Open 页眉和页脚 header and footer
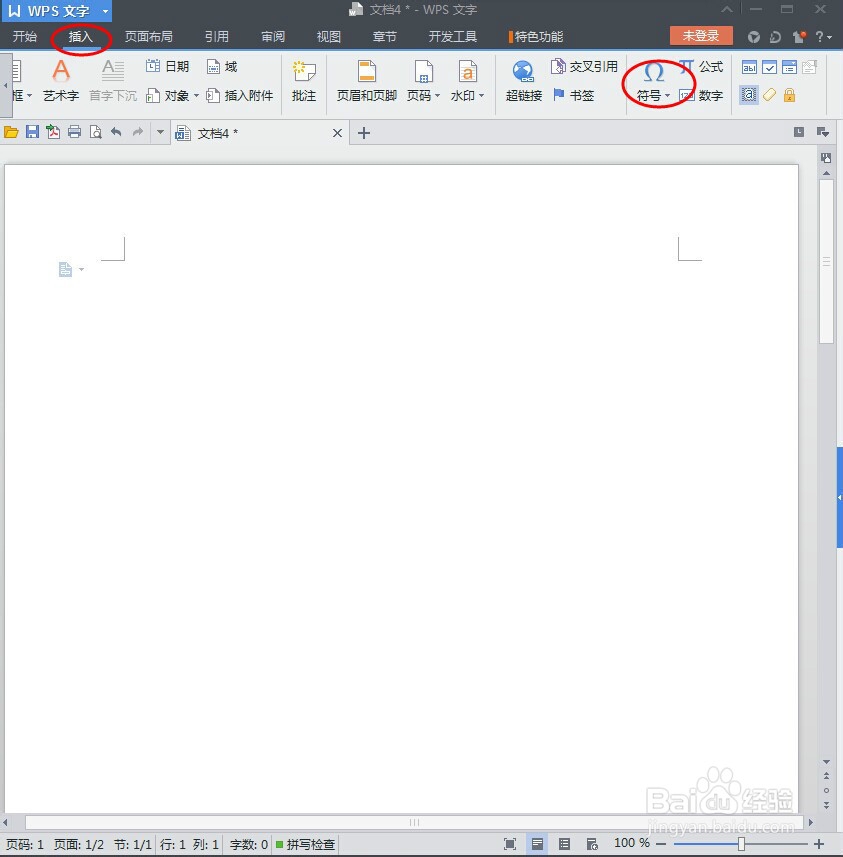 pyautogui.click(x=366, y=81)
